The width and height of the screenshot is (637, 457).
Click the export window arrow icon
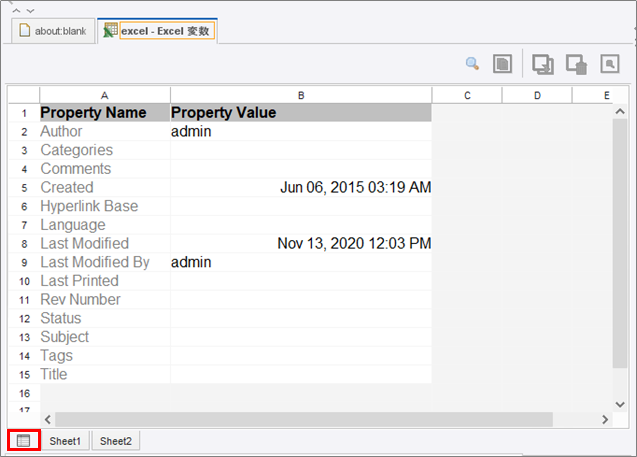pos(543,64)
